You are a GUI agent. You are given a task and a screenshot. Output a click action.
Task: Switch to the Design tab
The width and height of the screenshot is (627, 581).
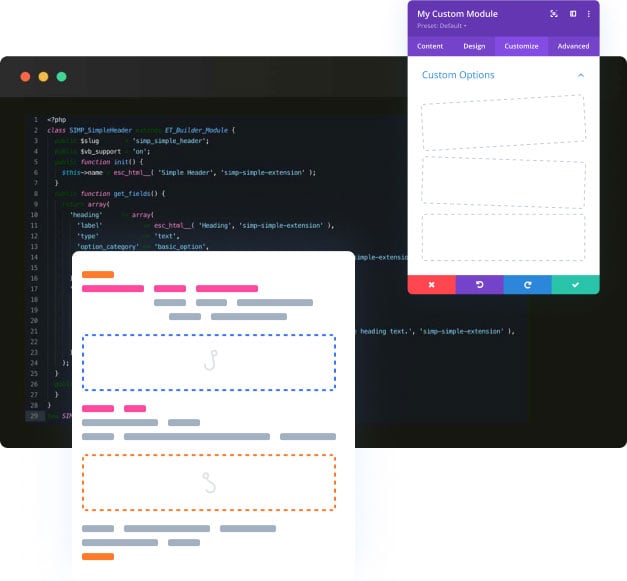pos(474,46)
